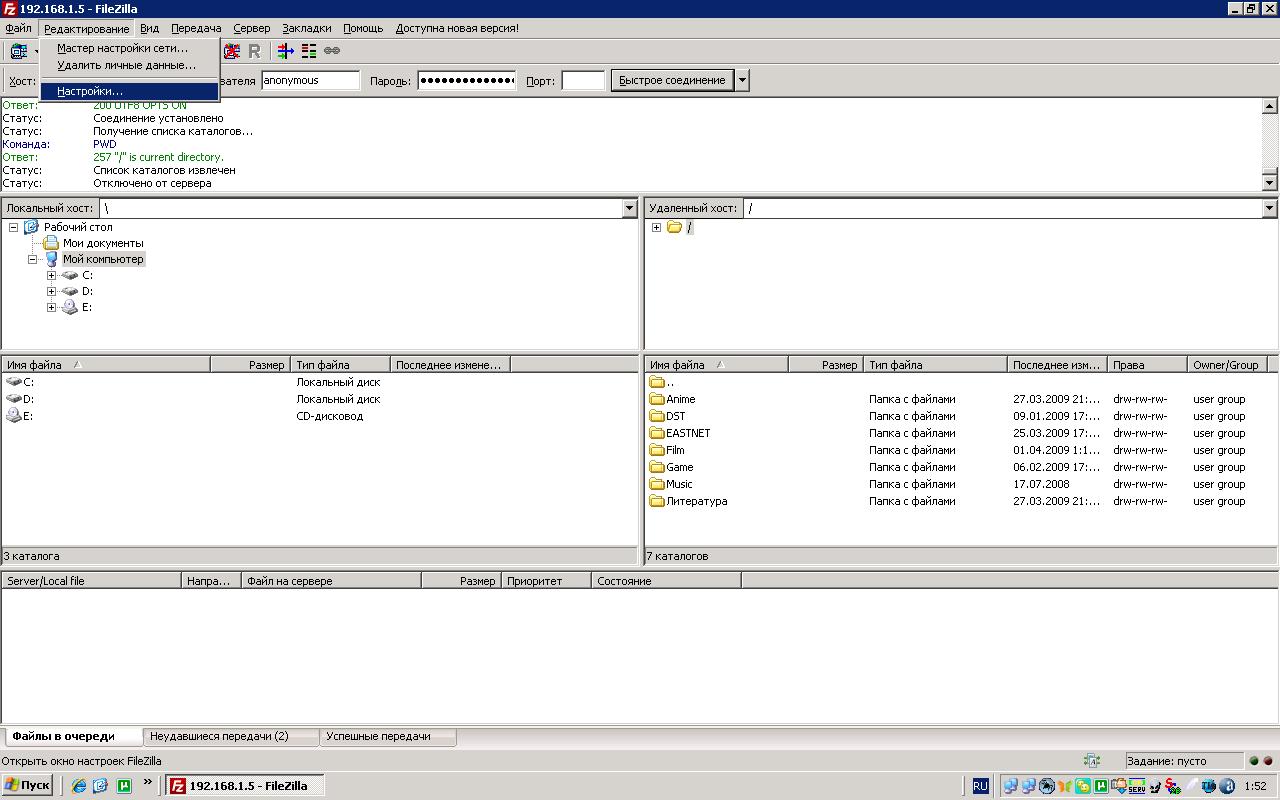Sort remote list by Owner/Group column header
This screenshot has width=1280, height=800.
pos(1227,365)
